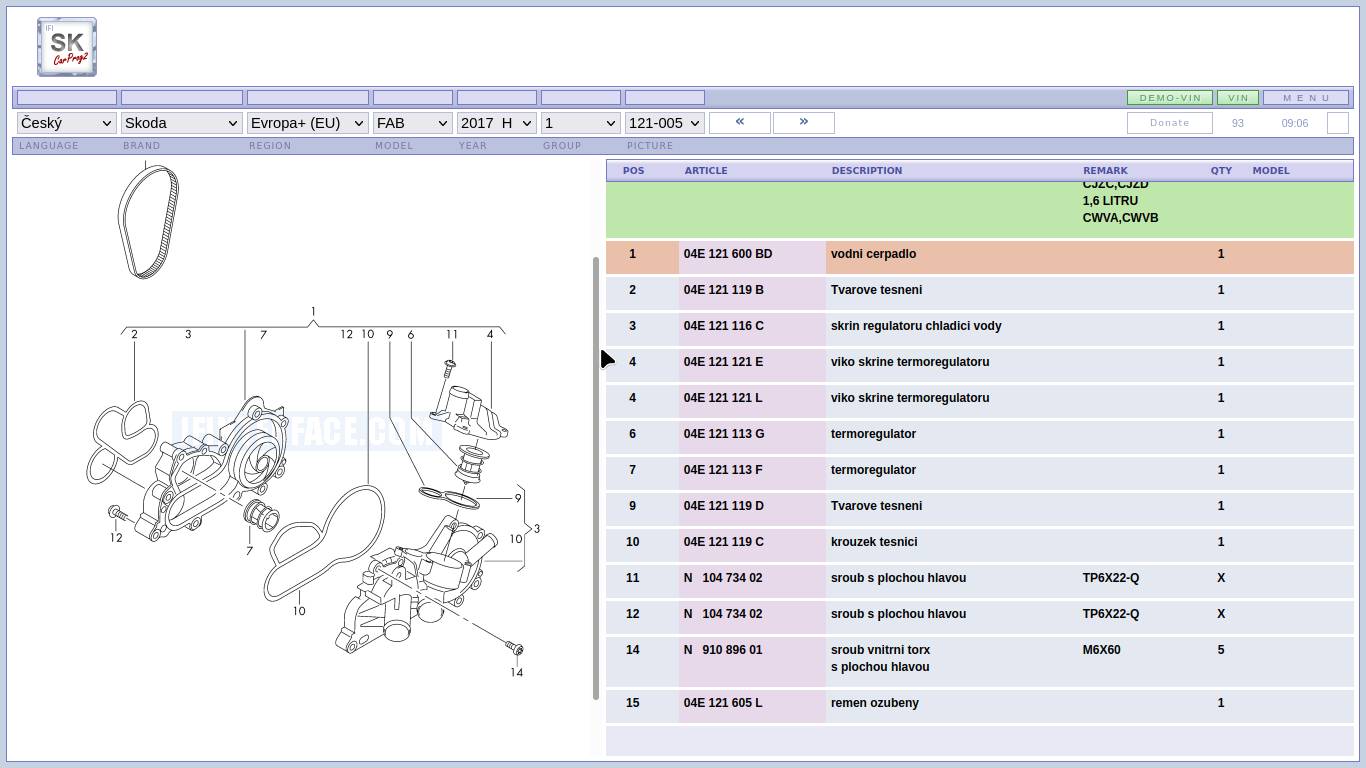Click description 'sroub vnitrni torx'

pyautogui.click(x=880, y=650)
